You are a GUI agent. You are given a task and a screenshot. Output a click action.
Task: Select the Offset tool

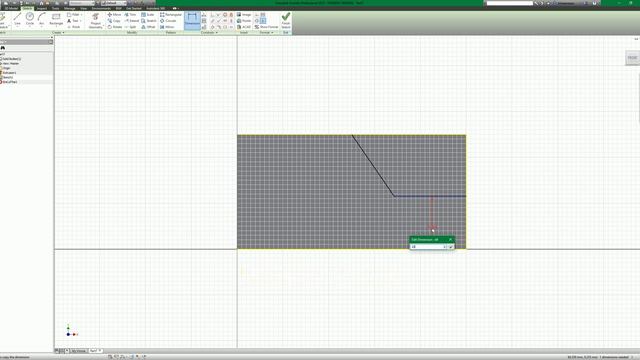(x=149, y=27)
